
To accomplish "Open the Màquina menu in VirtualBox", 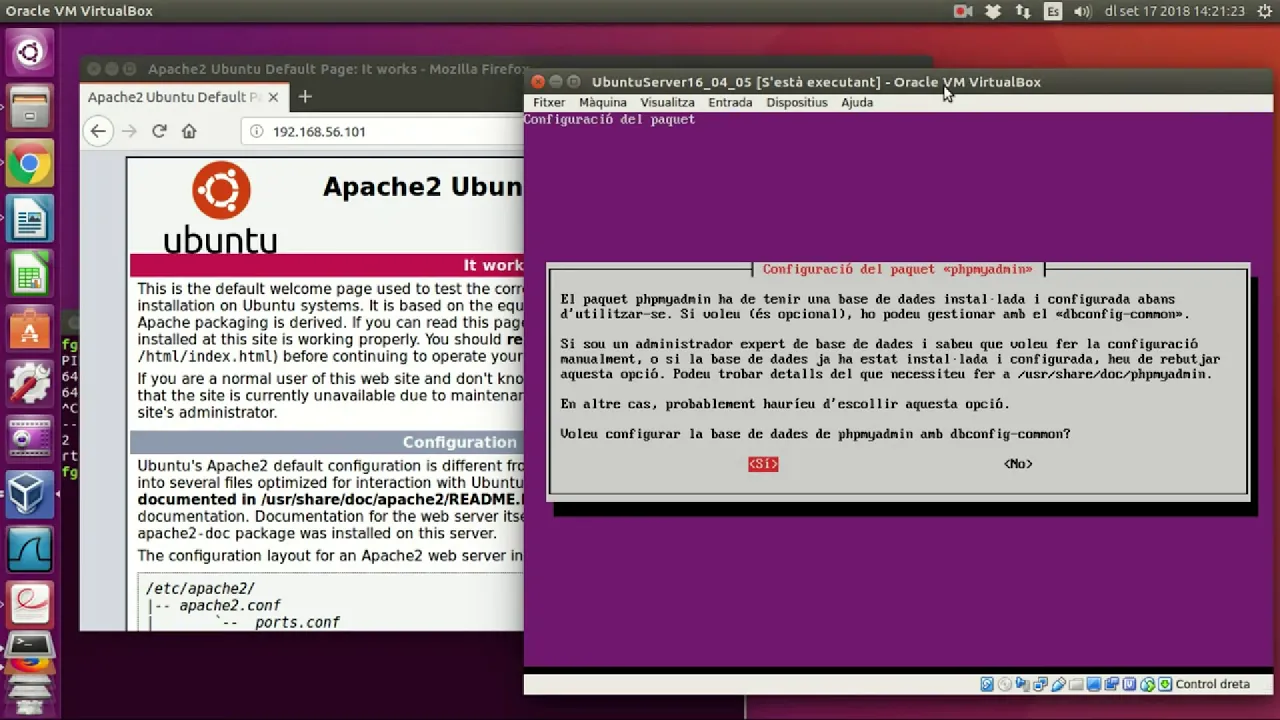I will 603,102.
